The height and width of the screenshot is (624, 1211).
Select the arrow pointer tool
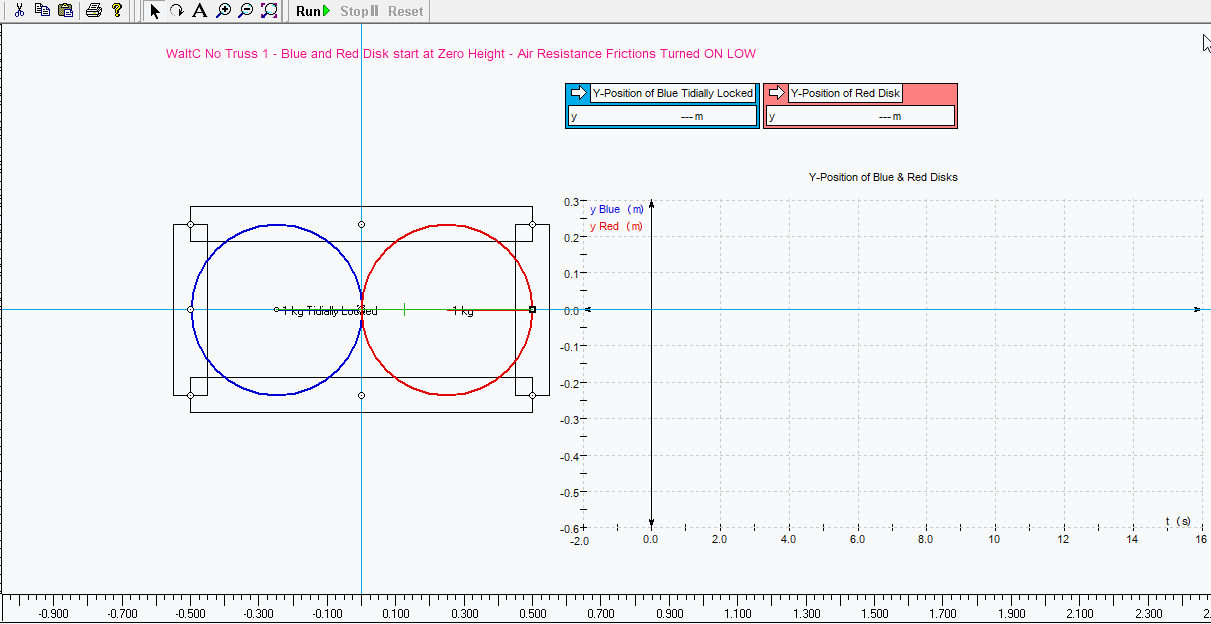point(155,11)
